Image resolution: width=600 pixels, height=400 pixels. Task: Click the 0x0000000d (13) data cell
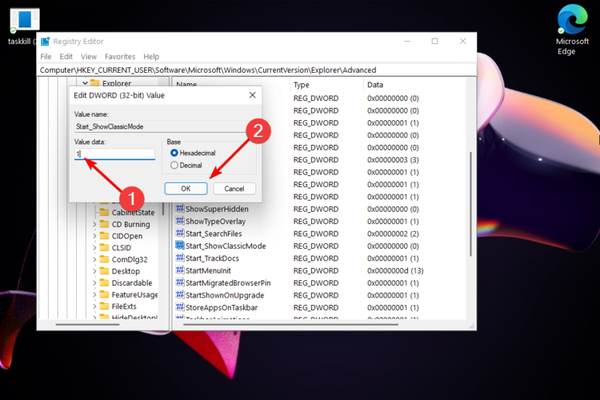[395, 271]
